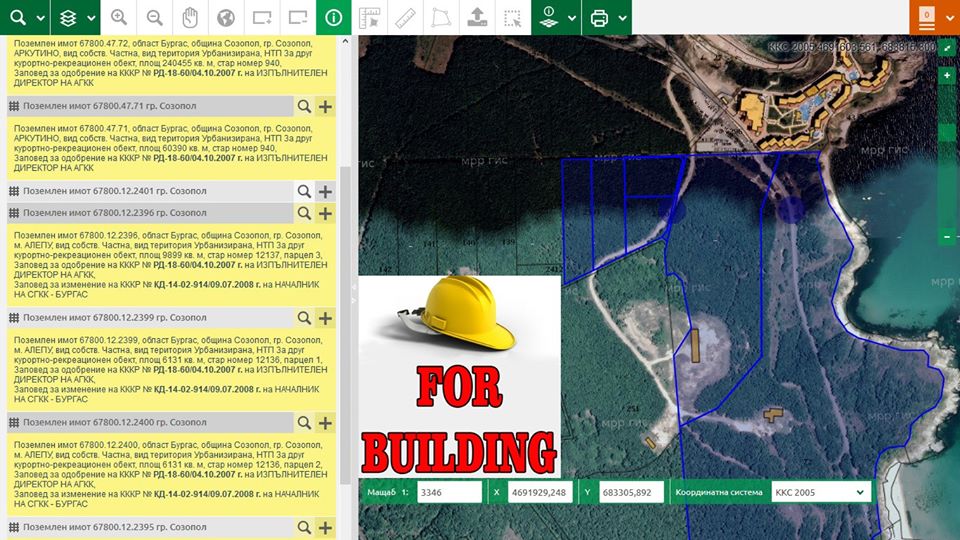960x540 pixels.
Task: Add parcel 67800.12.2399 with plus button
Action: pos(325,318)
